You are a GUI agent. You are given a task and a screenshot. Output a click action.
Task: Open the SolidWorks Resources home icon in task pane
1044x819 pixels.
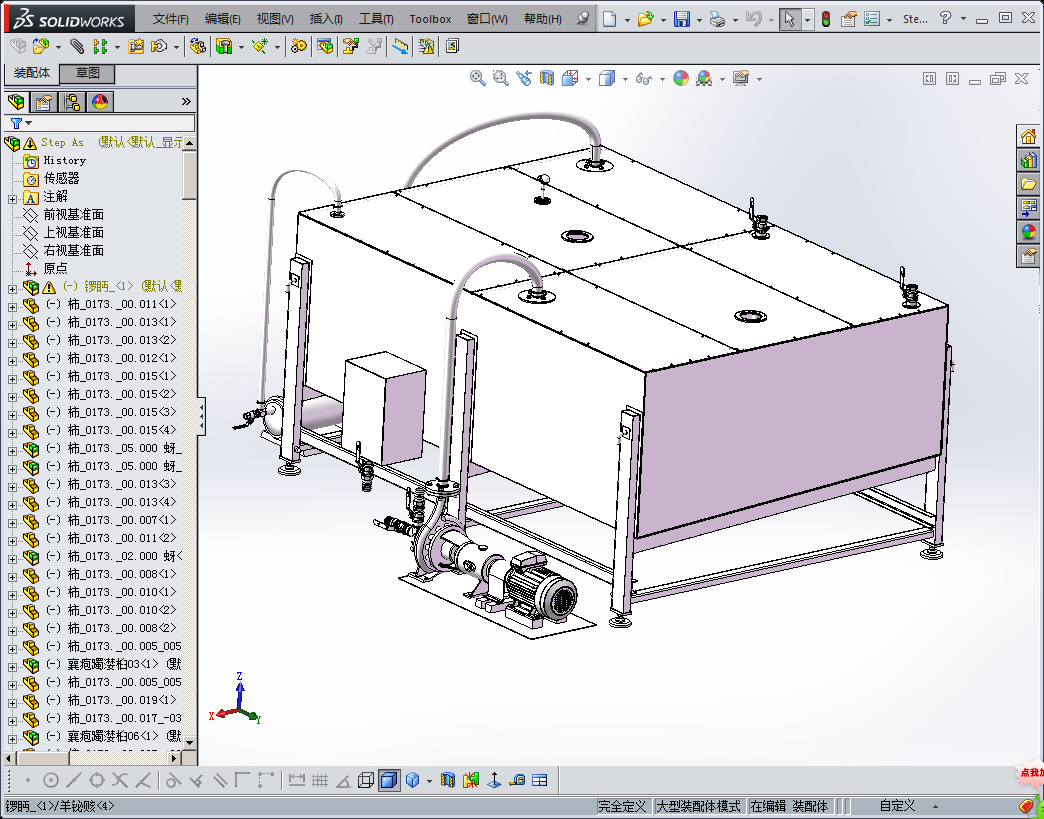[x=1028, y=136]
